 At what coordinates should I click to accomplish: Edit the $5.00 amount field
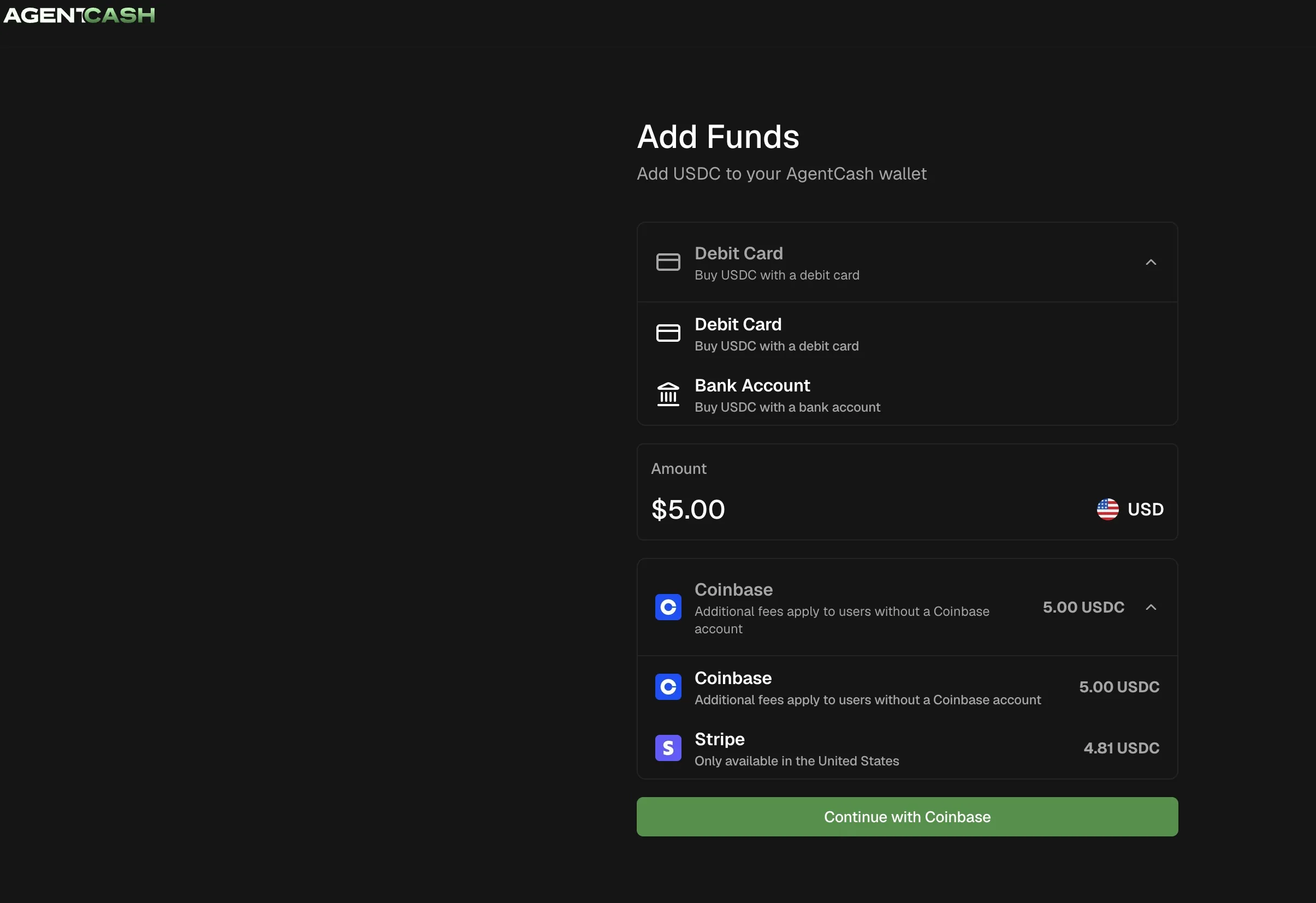[688, 509]
